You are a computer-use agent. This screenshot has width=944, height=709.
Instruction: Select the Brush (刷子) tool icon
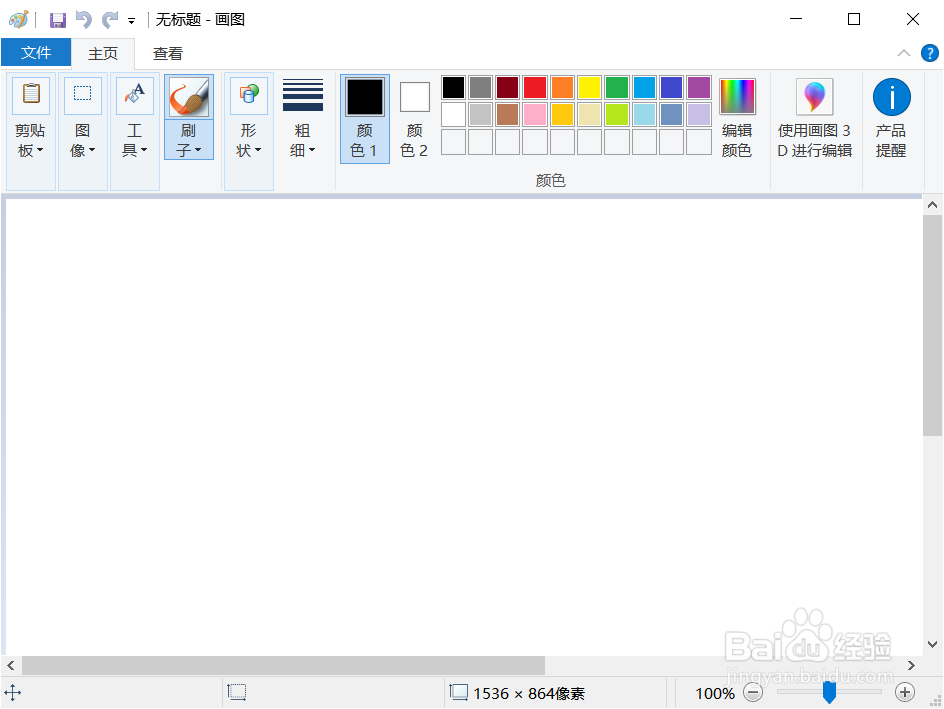click(x=188, y=96)
